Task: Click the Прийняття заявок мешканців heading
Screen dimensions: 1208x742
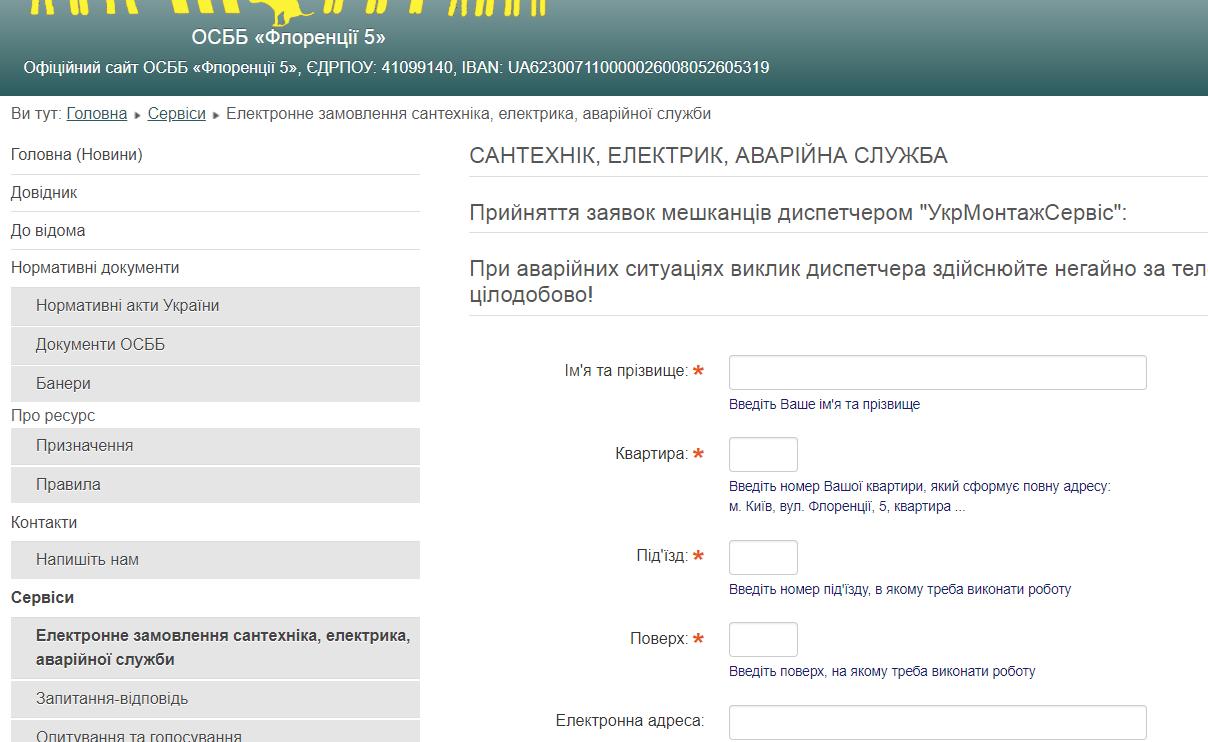Action: click(x=798, y=213)
